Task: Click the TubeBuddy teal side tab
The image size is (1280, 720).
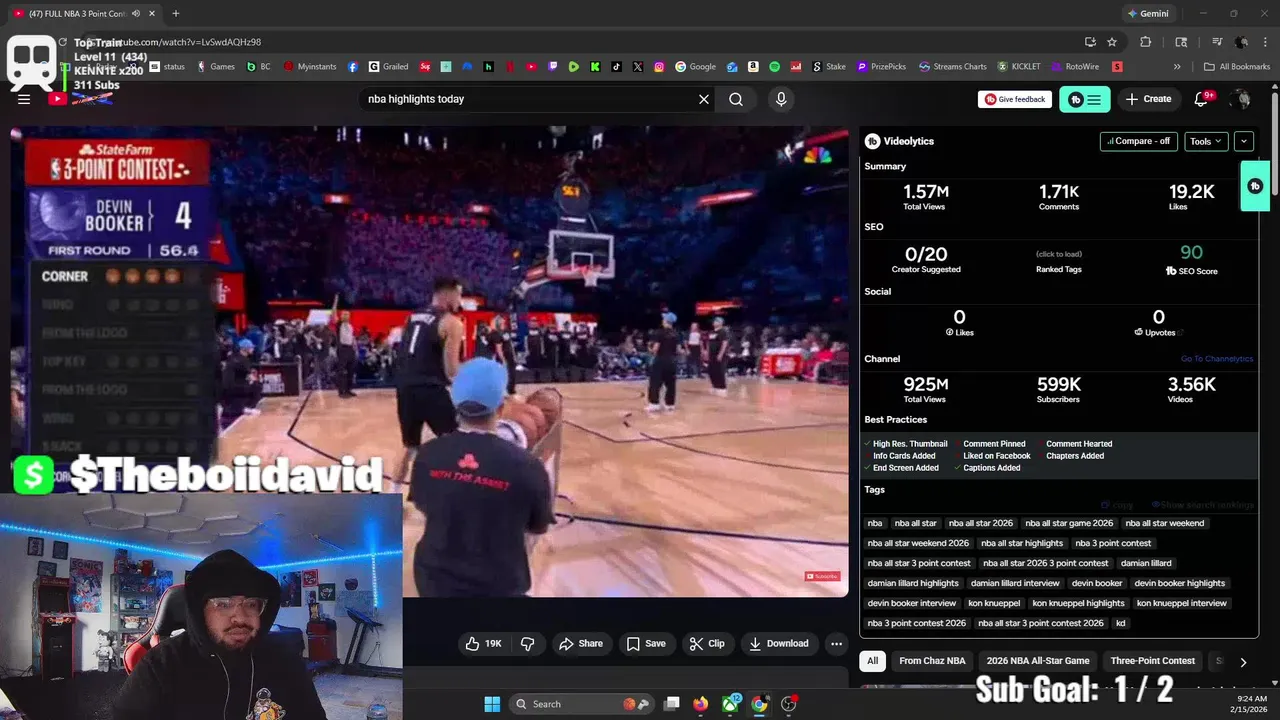Action: [x=1255, y=186]
